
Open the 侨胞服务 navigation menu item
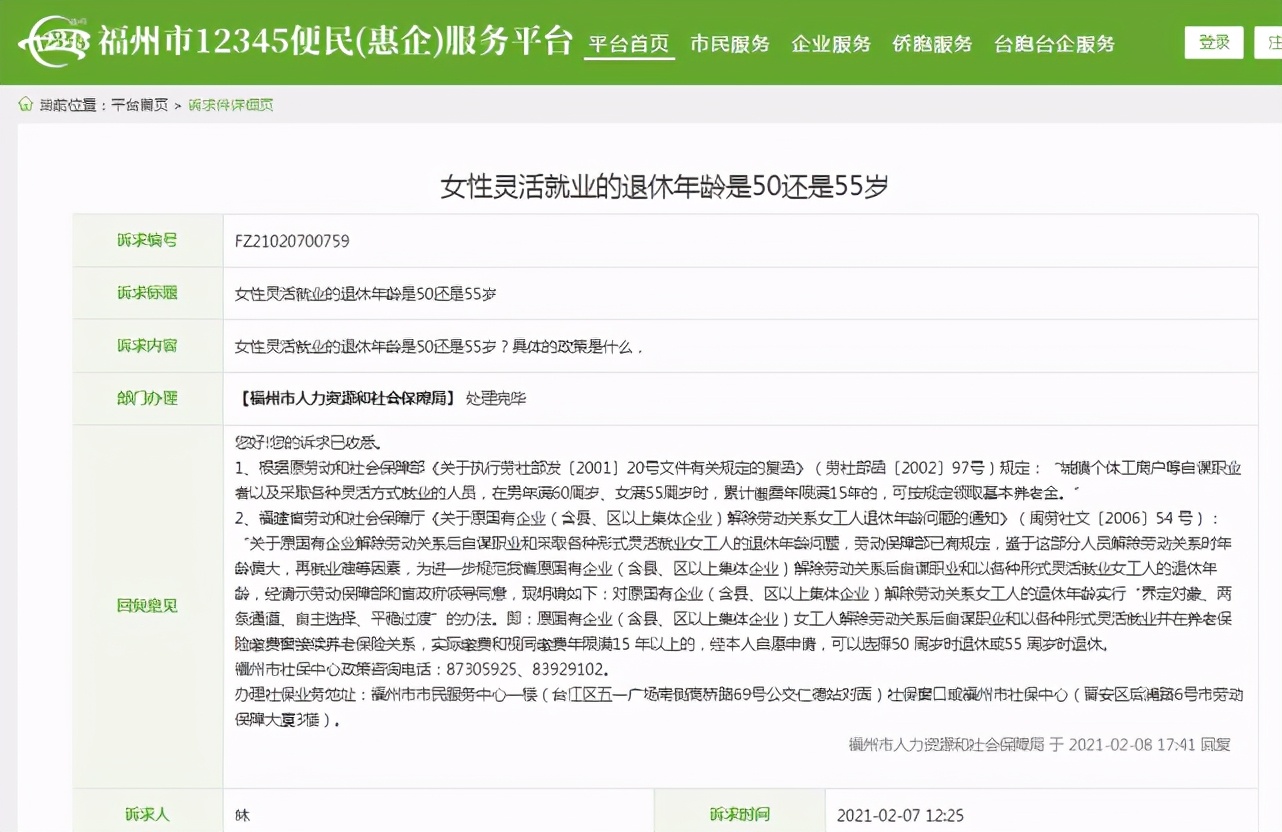click(932, 44)
